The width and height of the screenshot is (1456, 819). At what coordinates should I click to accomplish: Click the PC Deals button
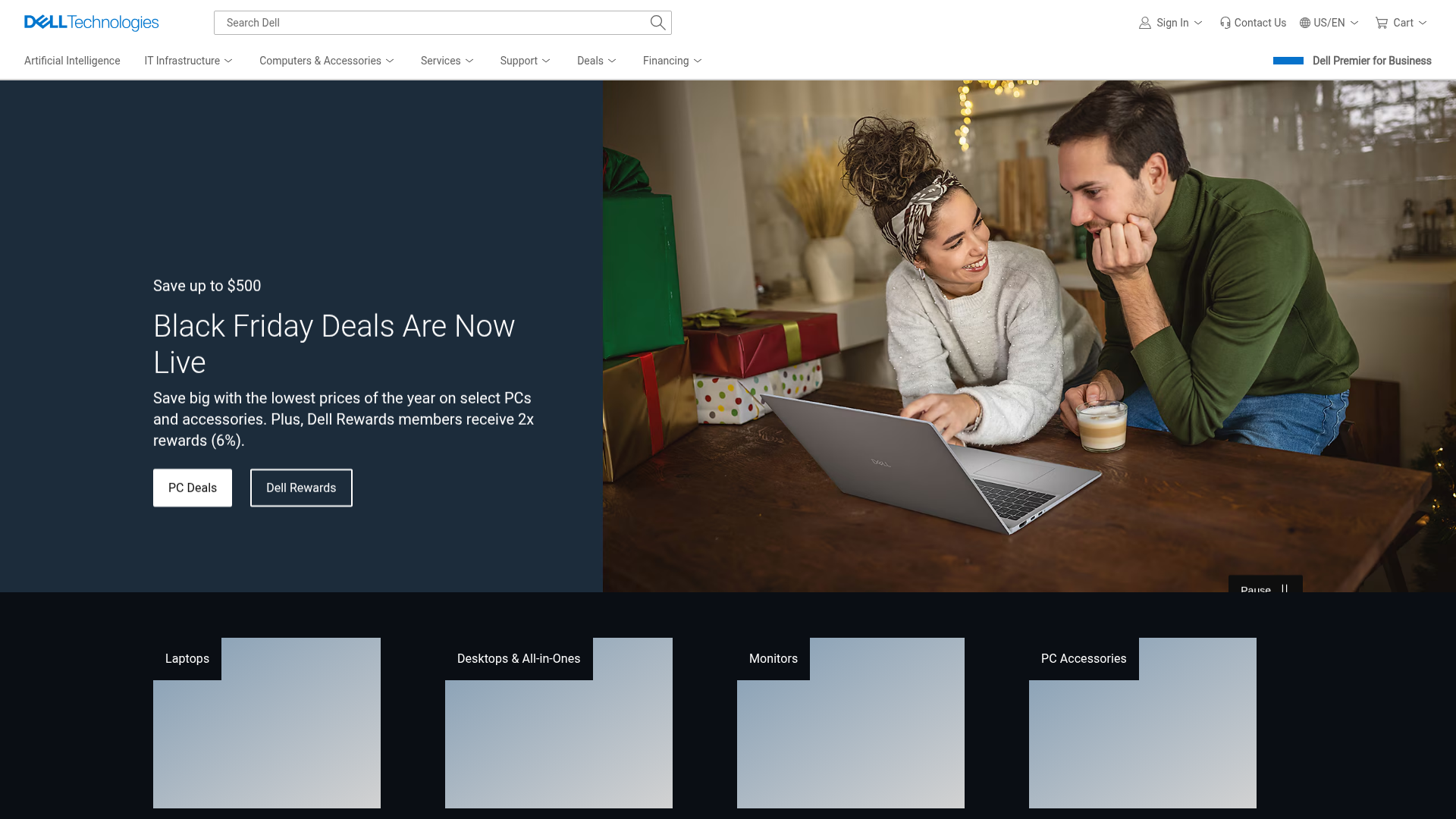click(x=192, y=488)
